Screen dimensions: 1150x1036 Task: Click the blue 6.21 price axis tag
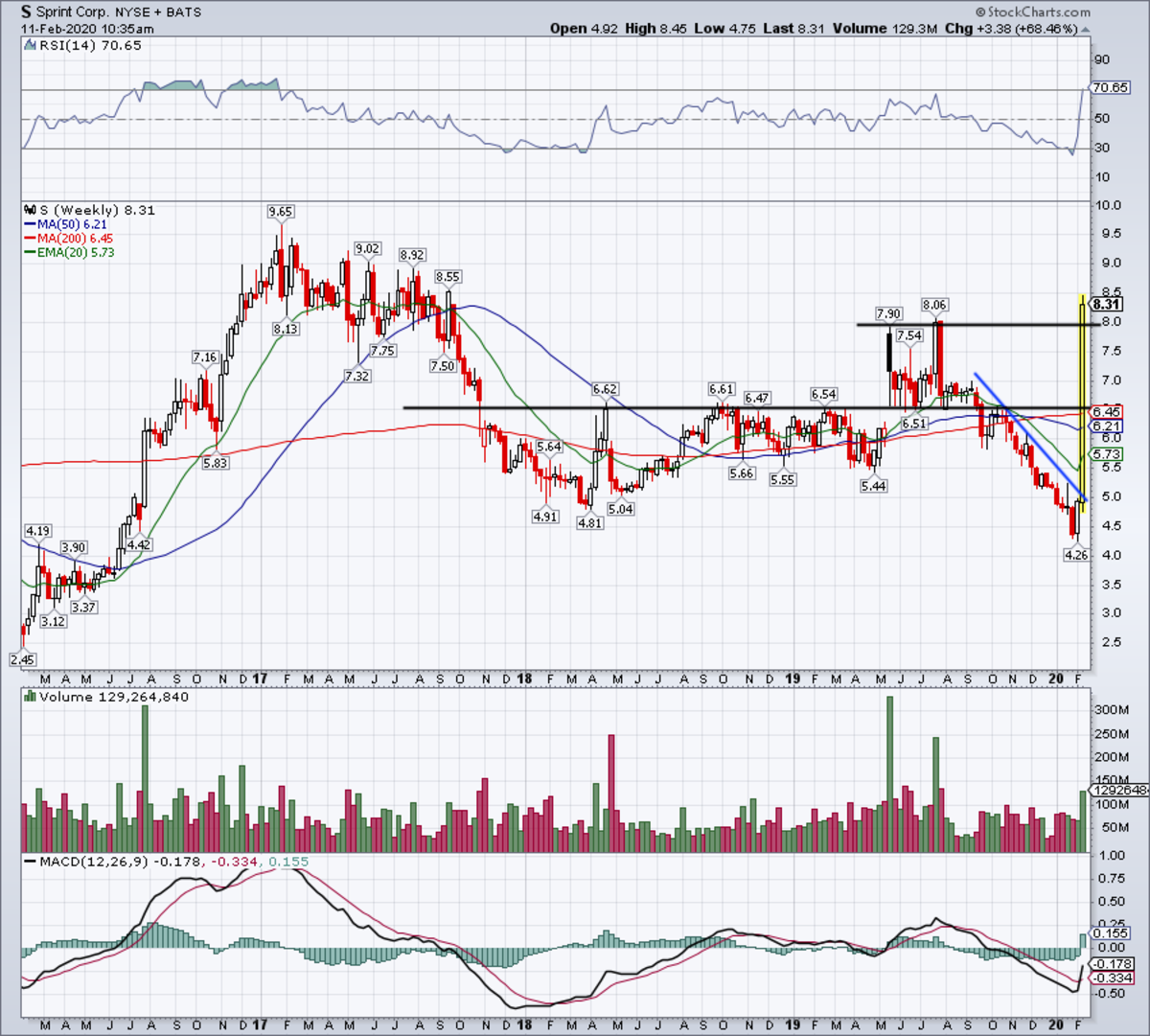coord(1107,426)
